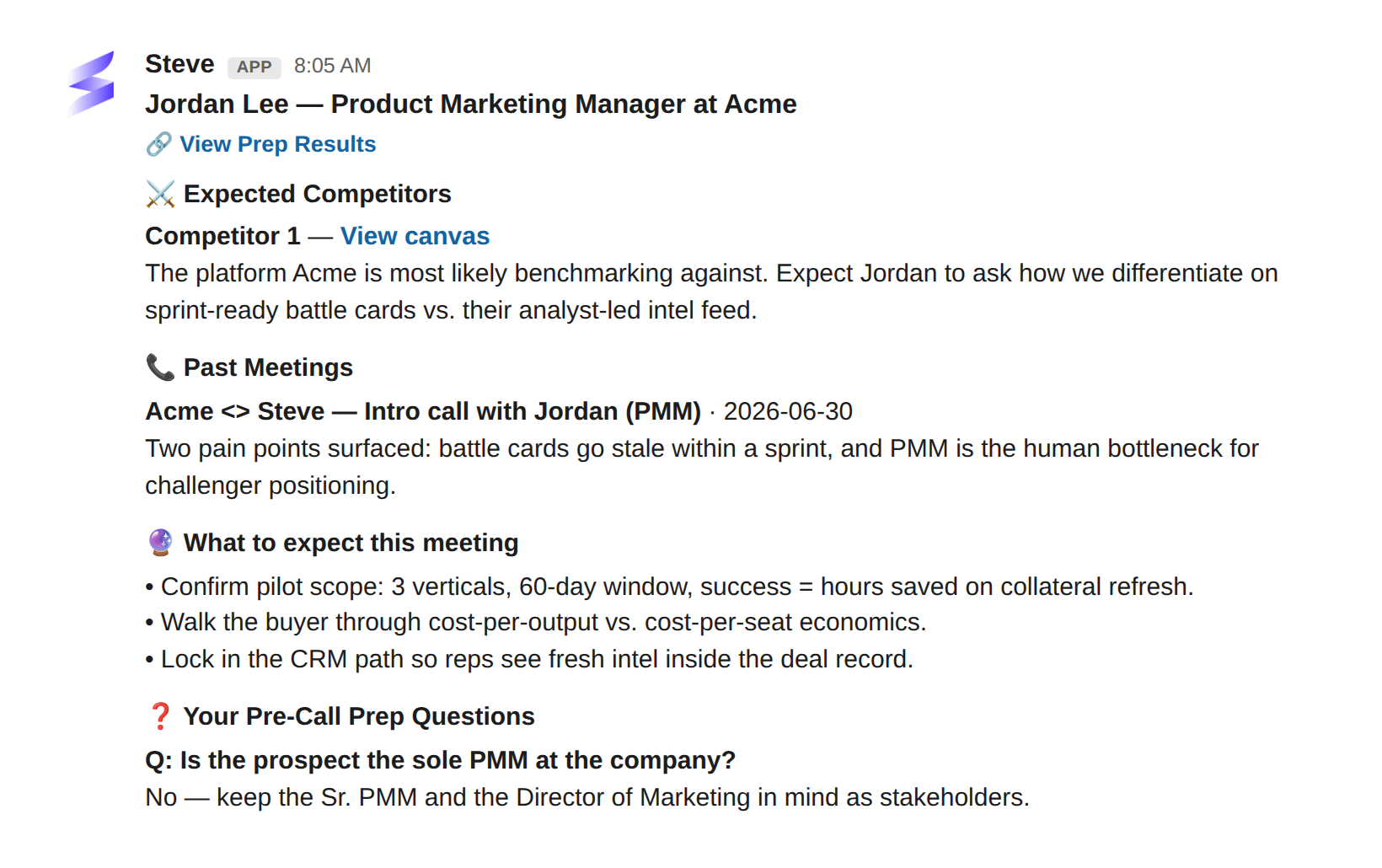This screenshot has height=868, width=1382.
Task: Click the telephone emoji by Past Meetings
Action: [x=159, y=367]
